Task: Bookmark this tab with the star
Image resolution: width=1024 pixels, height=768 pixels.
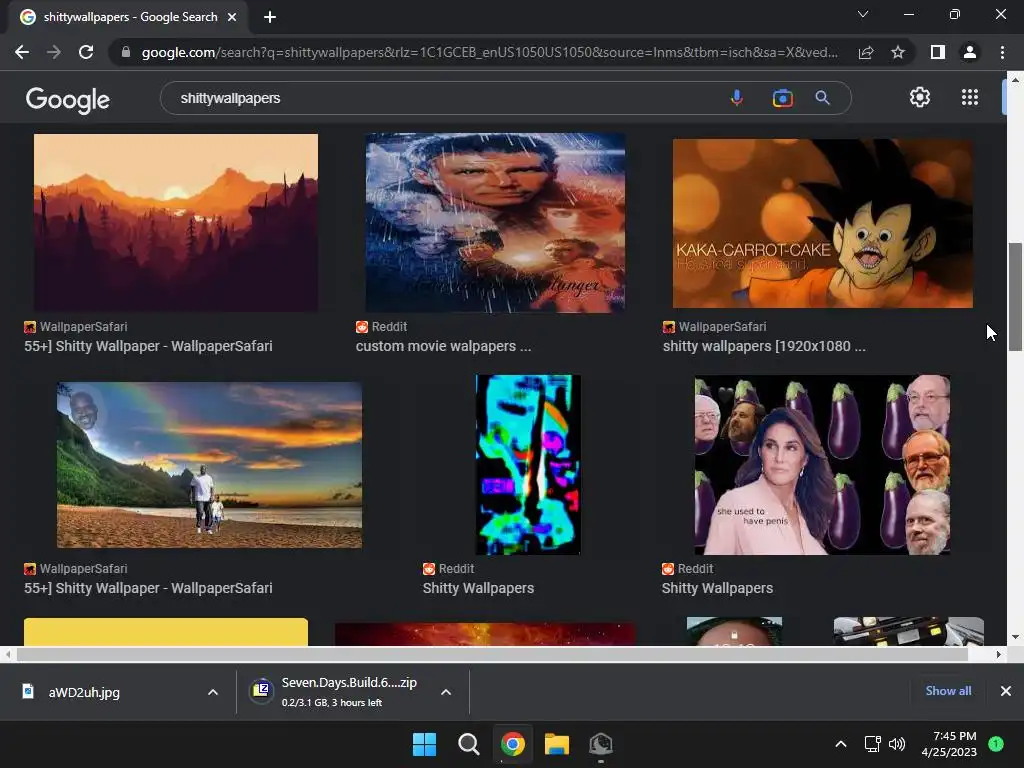Action: tap(898, 52)
